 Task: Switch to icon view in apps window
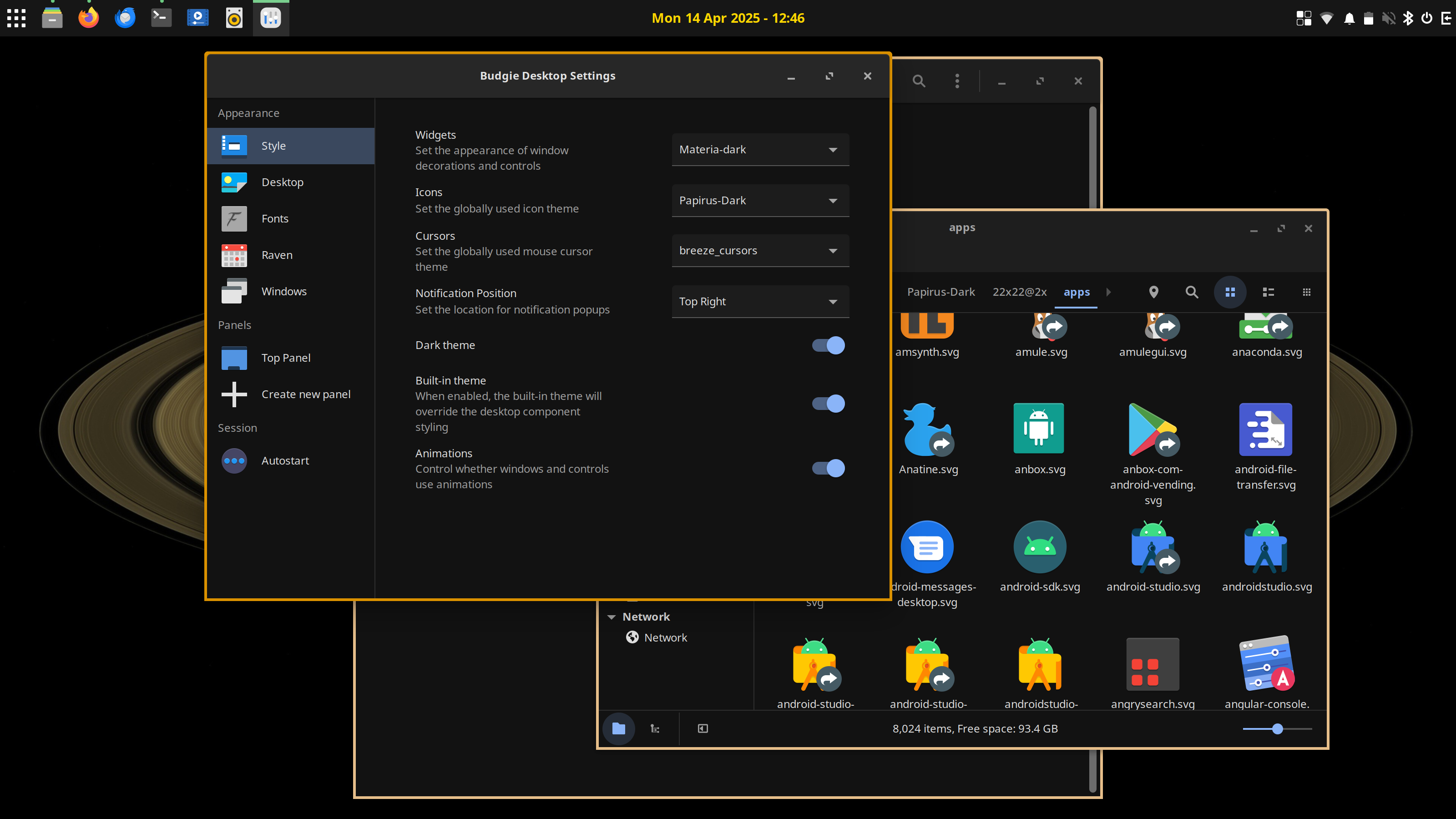[x=1230, y=292]
